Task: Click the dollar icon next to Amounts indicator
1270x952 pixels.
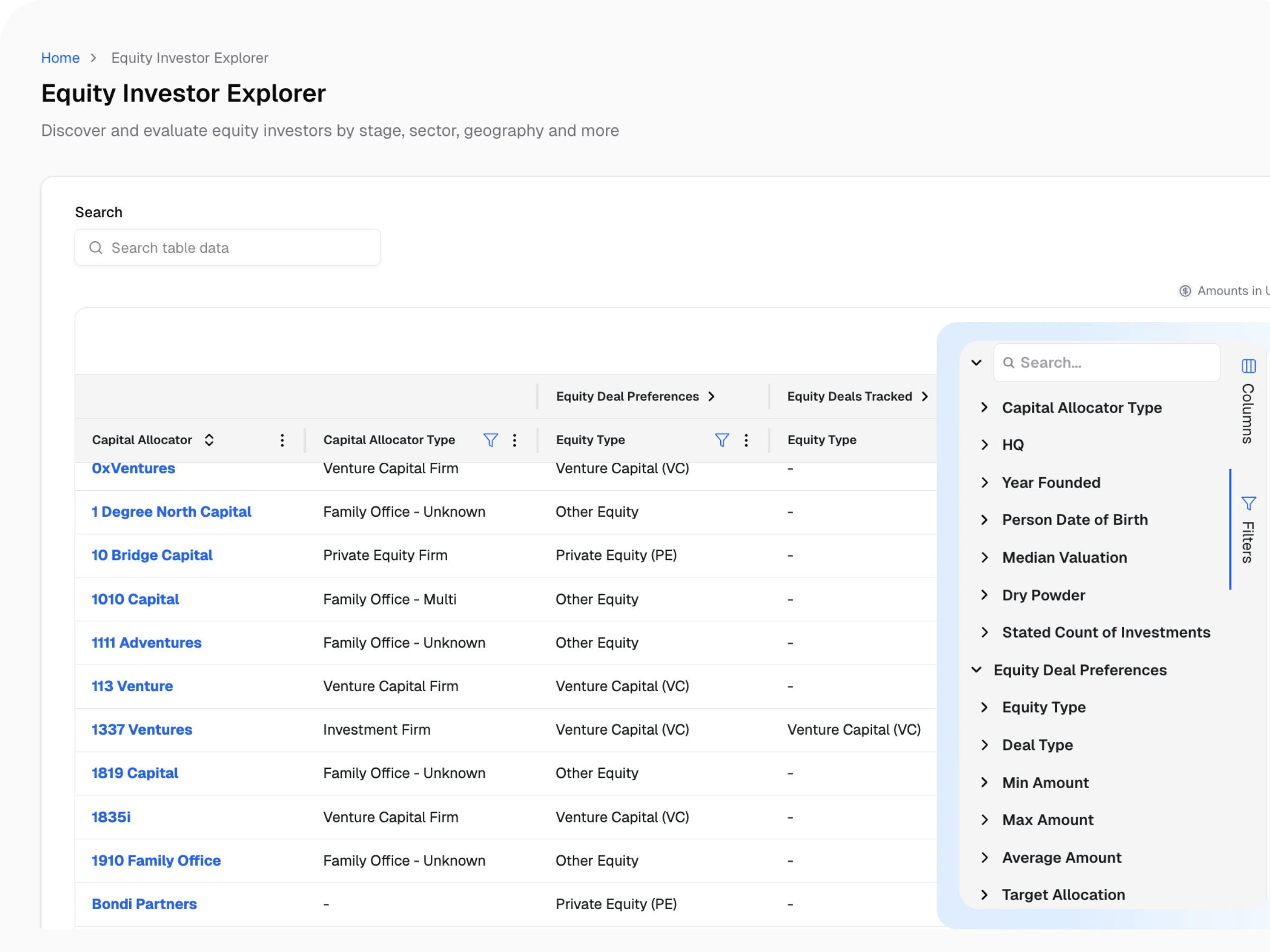Action: pyautogui.click(x=1185, y=291)
